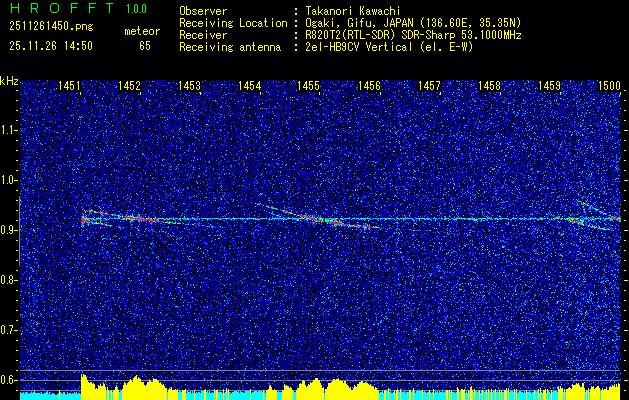
Task: Click the gray frequency range bar on left axis
Action: point(19,231)
